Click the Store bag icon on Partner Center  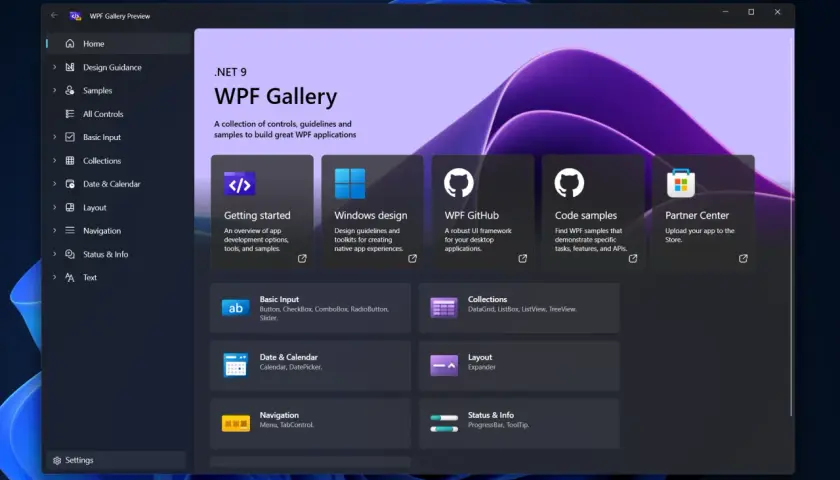tap(681, 183)
